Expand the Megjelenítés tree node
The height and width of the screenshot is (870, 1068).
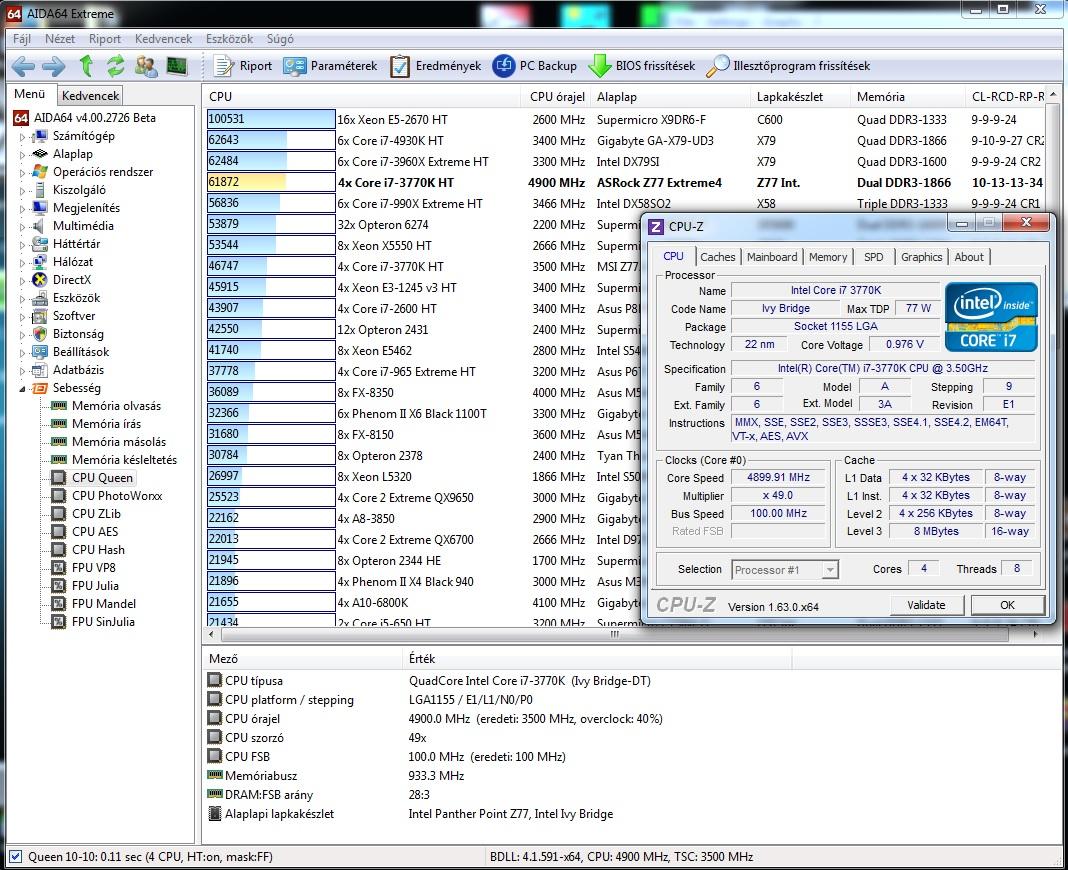(22, 208)
